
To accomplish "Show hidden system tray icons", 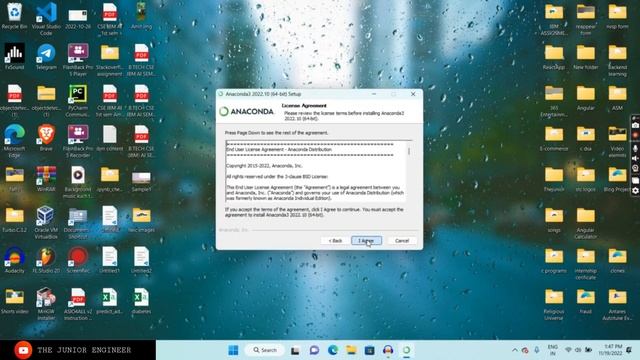I will pyautogui.click(x=515, y=350).
